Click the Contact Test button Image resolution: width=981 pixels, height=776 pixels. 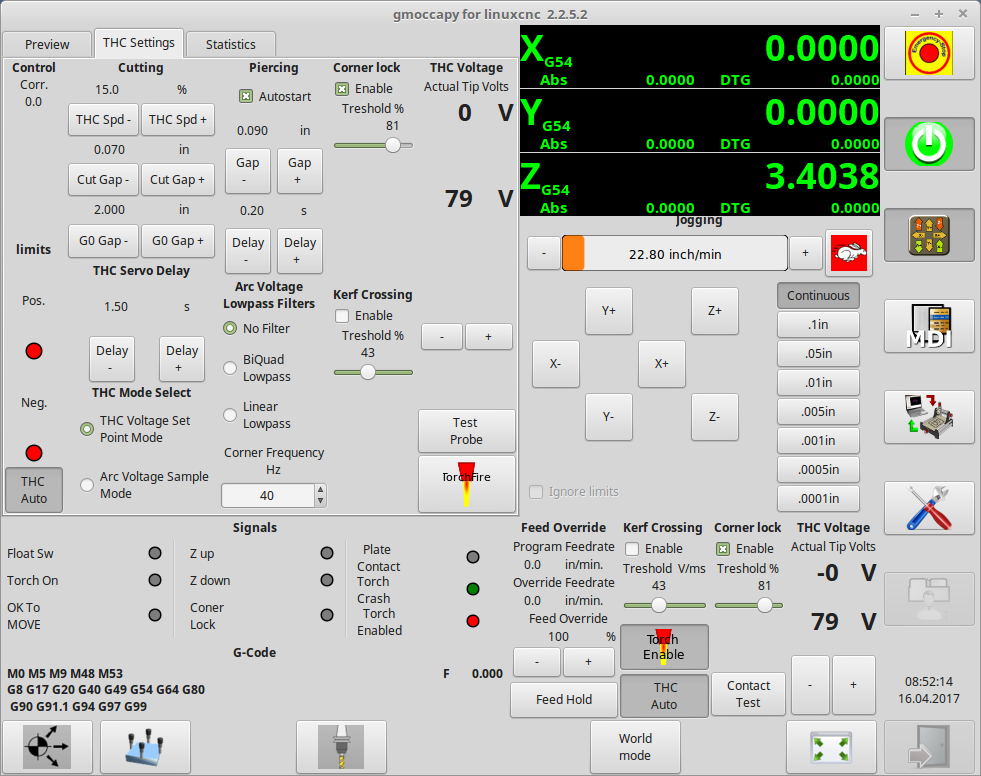coord(748,694)
